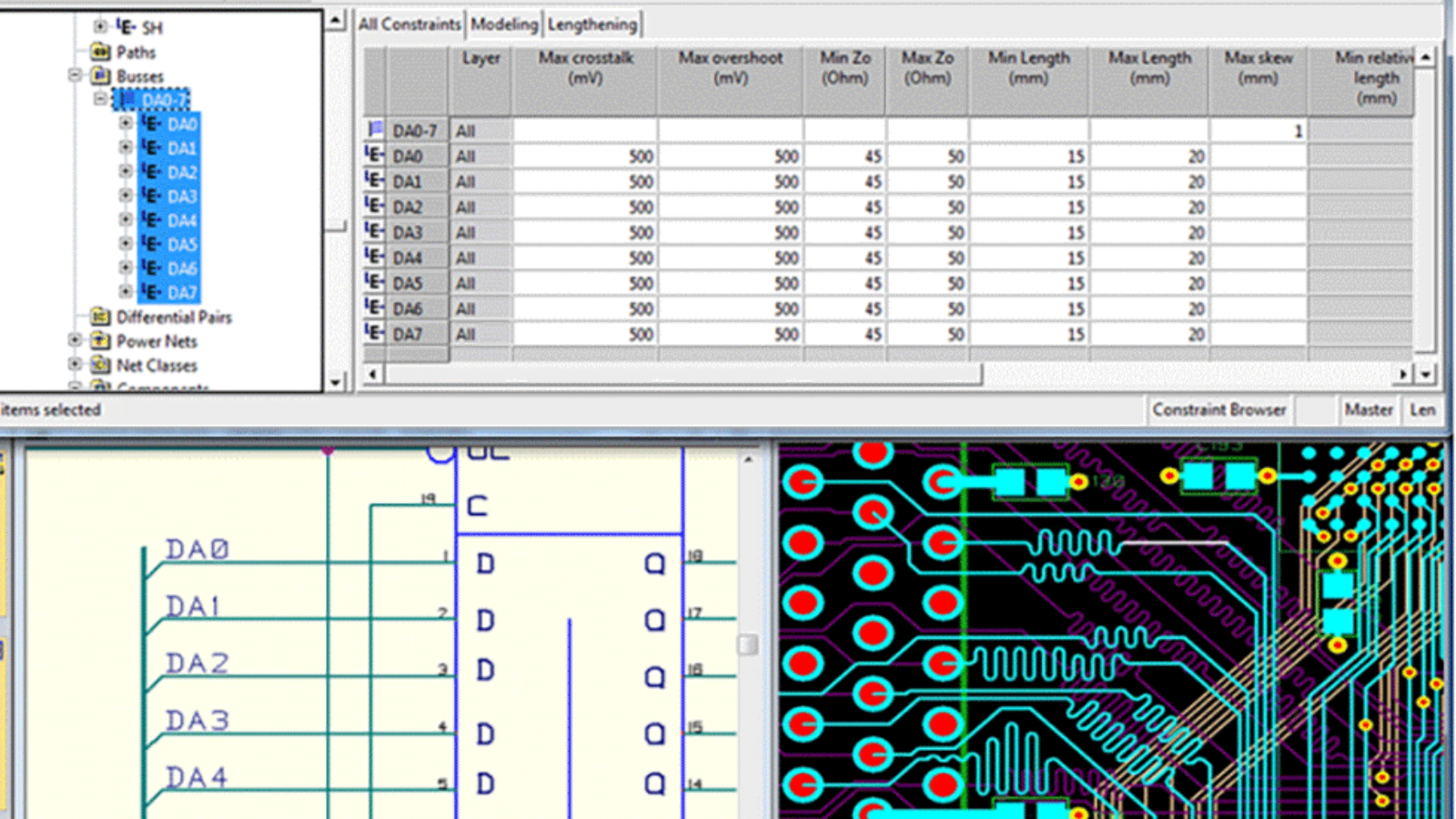This screenshot has width=1456, height=819.
Task: Click the SH net icon in tree
Action: pos(126,27)
